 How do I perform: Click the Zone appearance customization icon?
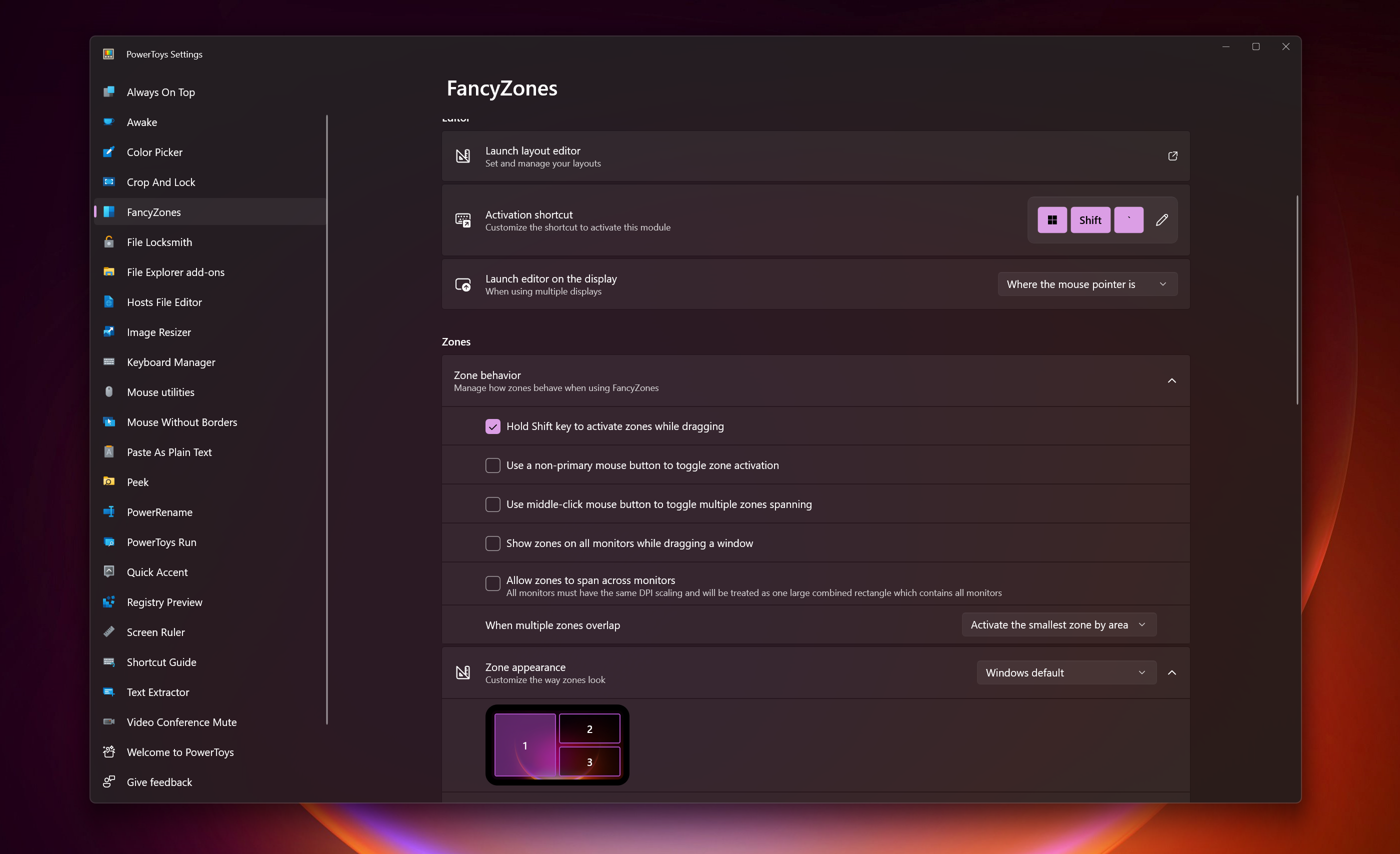(x=462, y=672)
